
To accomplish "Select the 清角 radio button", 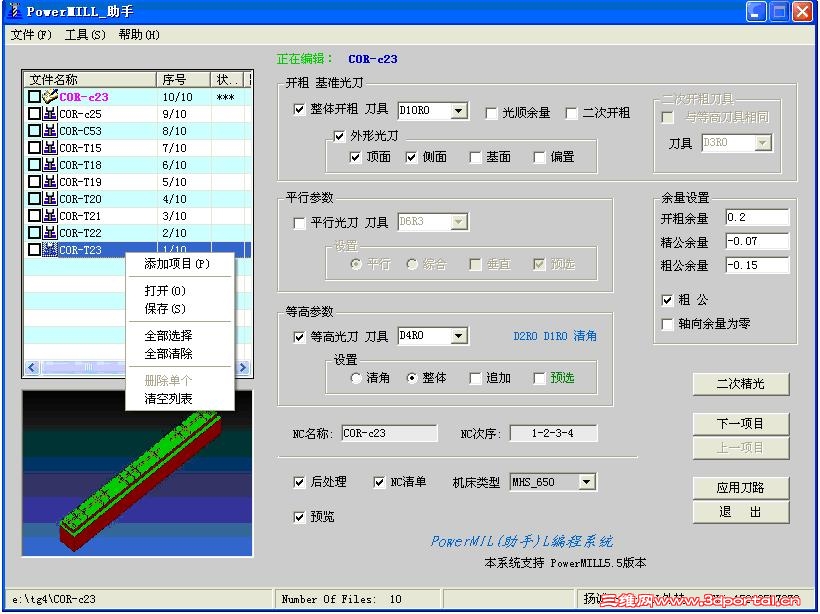I will (356, 378).
